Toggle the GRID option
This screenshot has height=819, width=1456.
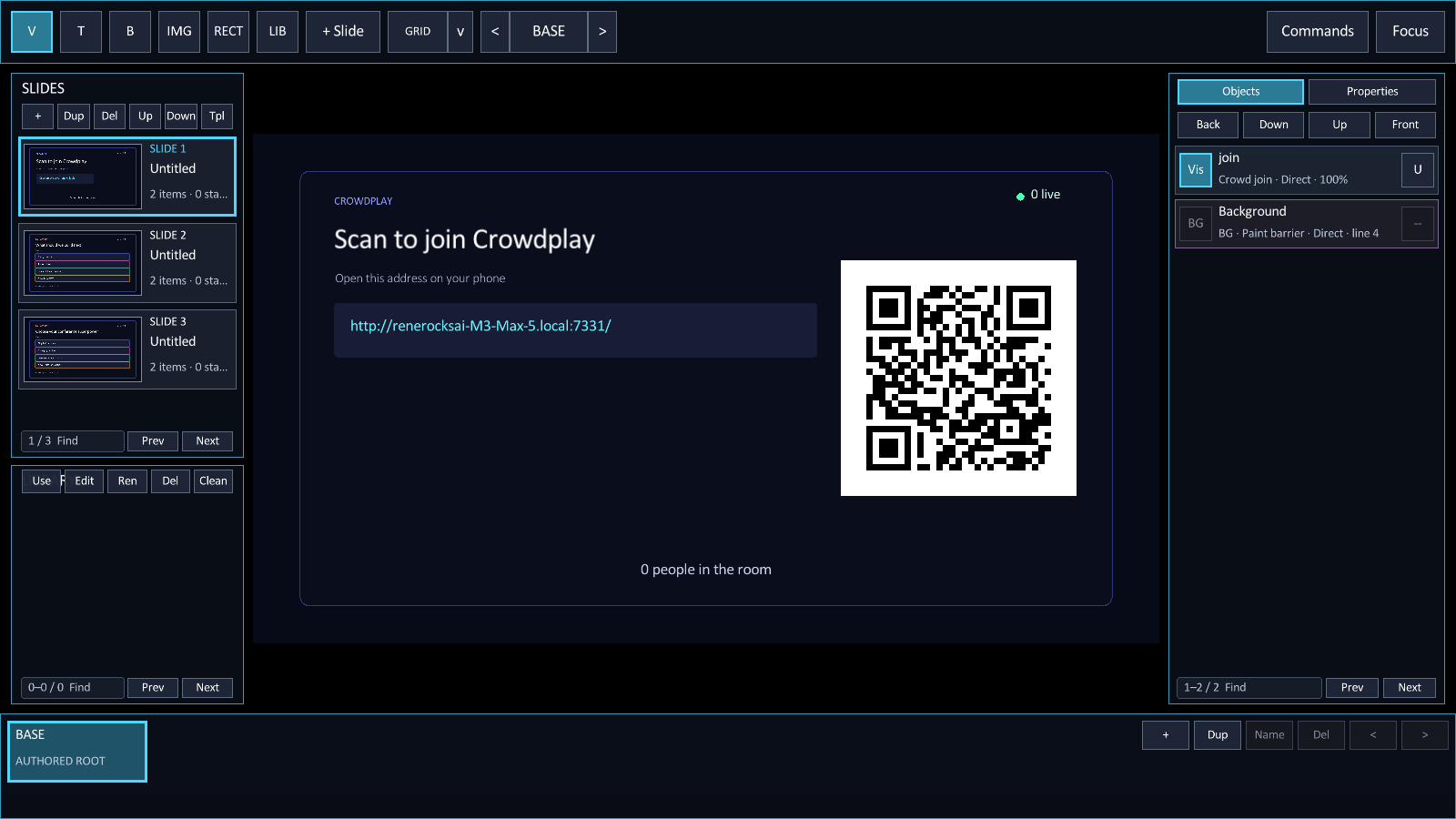tap(418, 32)
